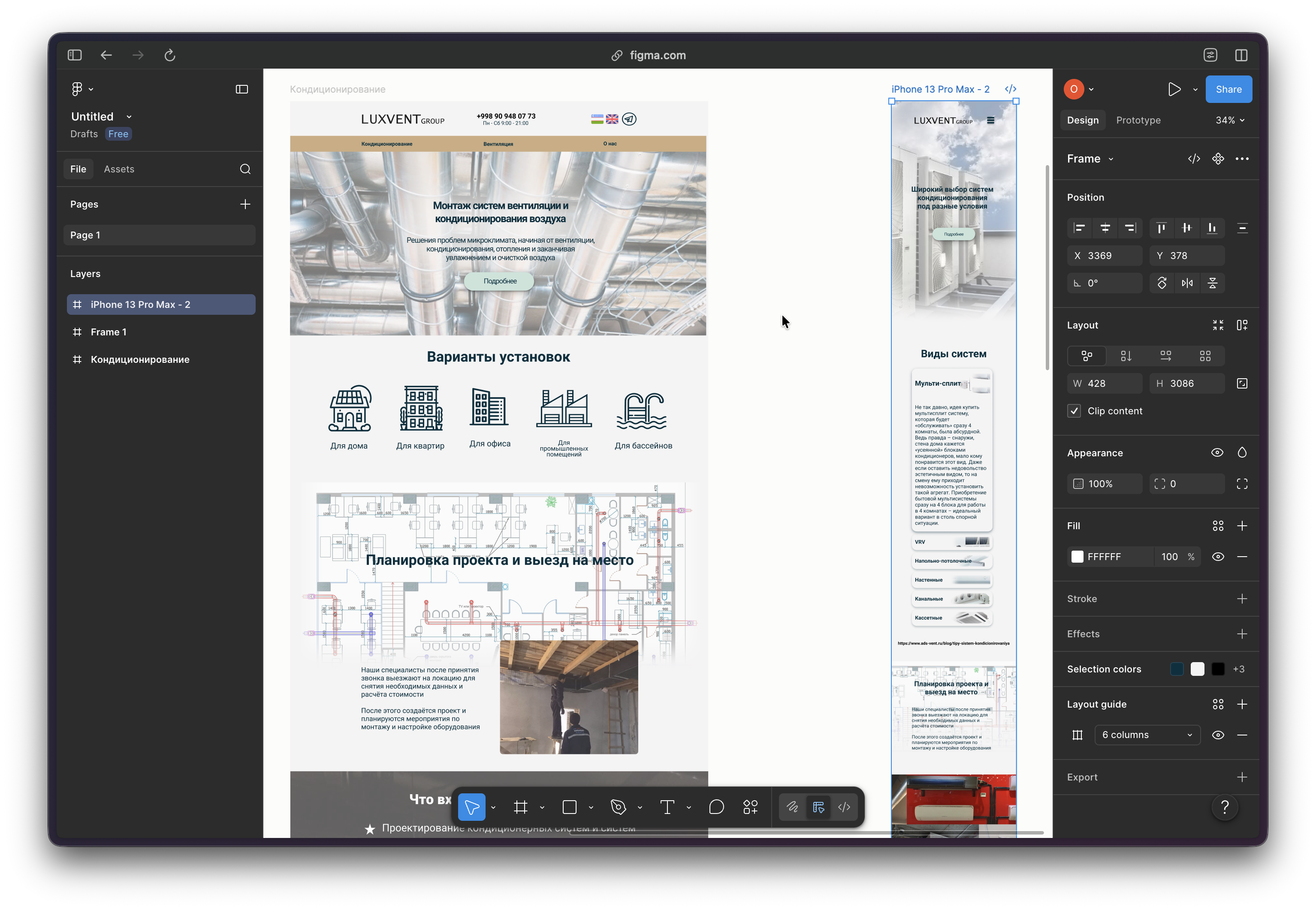
Task: Select the Move tool in bottom toolbar
Action: [471, 807]
